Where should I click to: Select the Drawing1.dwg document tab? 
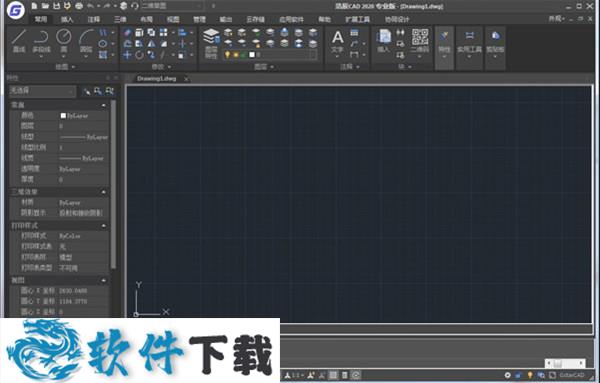coord(157,78)
